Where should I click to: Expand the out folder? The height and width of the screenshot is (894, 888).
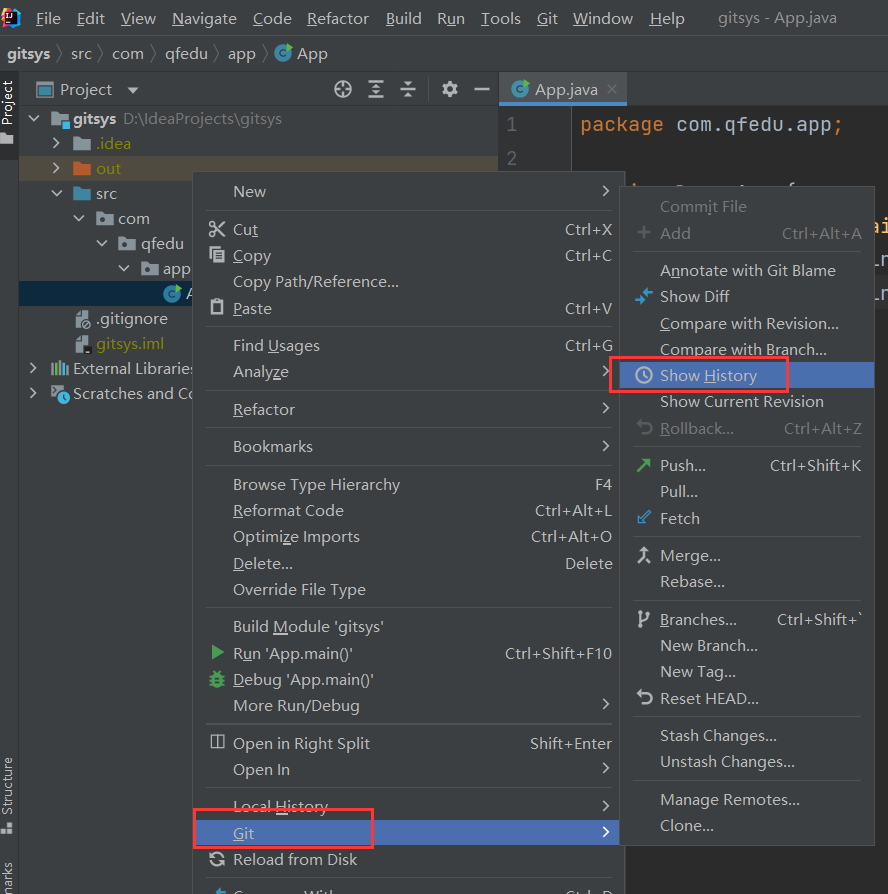click(x=56, y=168)
